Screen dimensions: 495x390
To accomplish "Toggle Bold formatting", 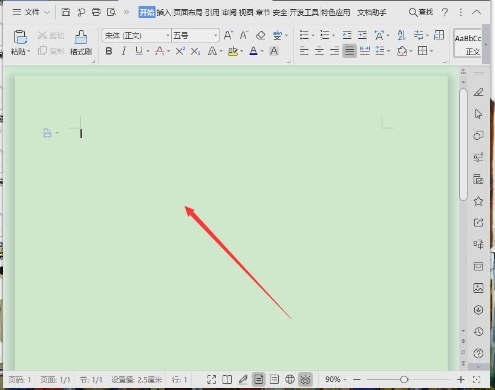I will (109, 51).
